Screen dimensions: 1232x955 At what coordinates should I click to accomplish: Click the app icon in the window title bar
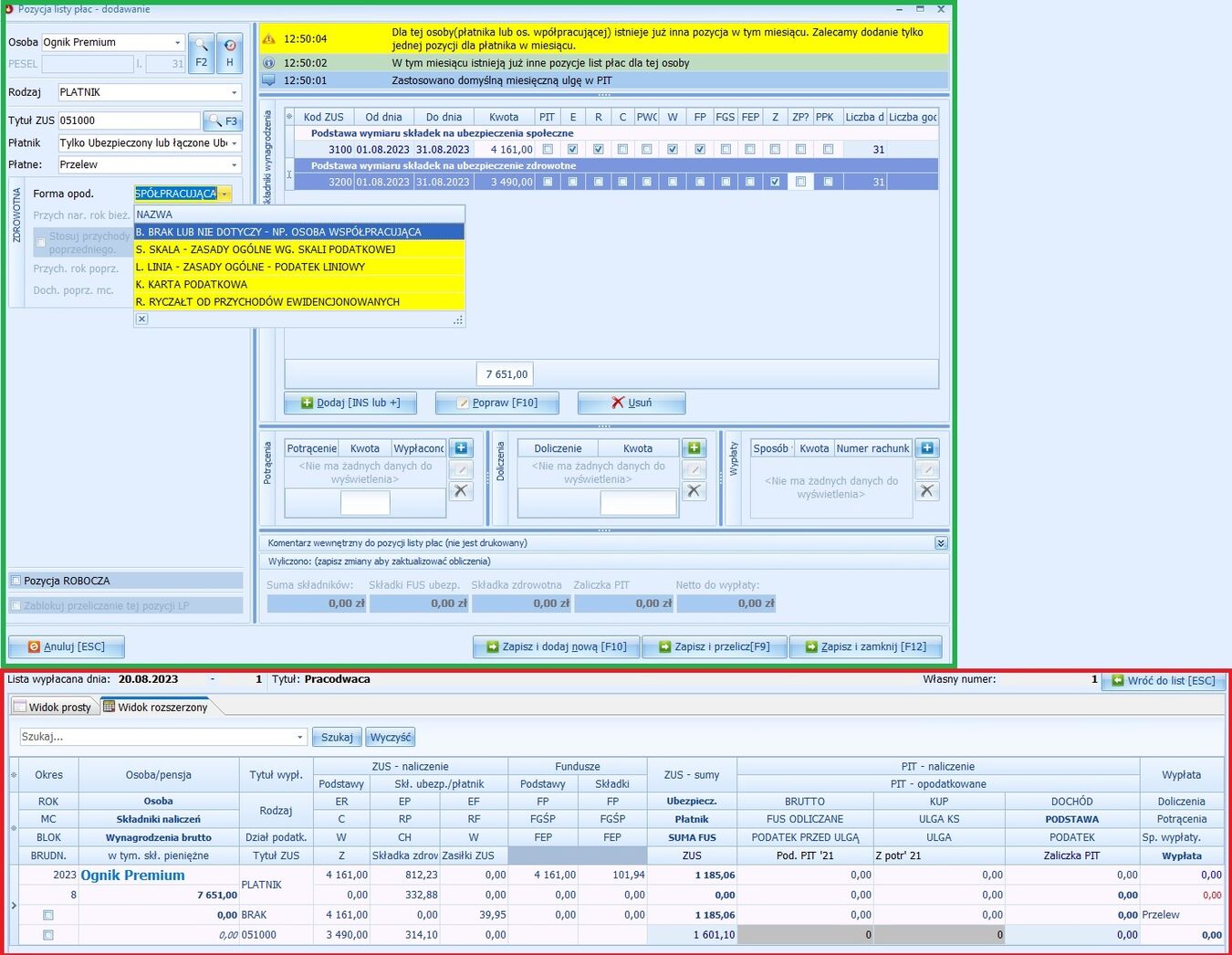pos(10,9)
